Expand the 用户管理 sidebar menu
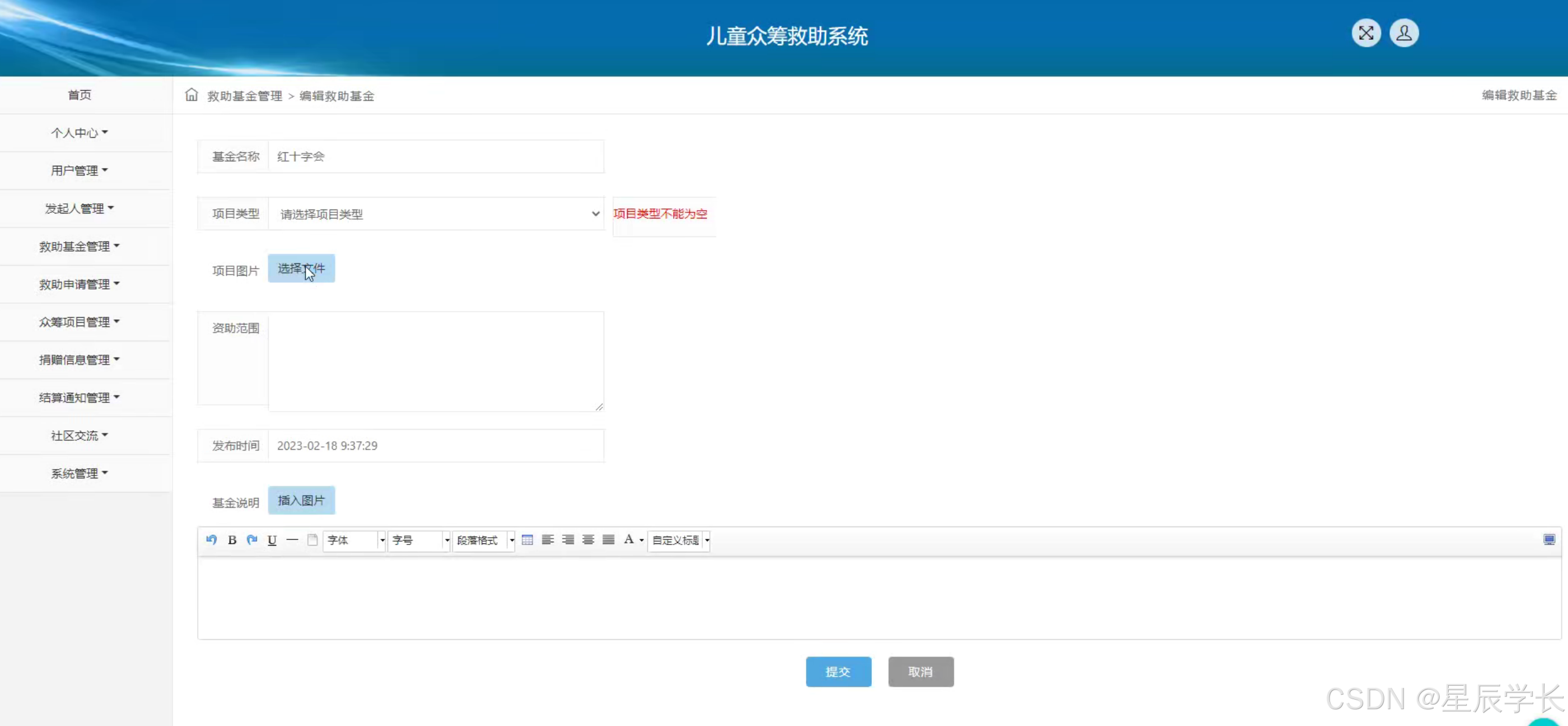 (80, 170)
